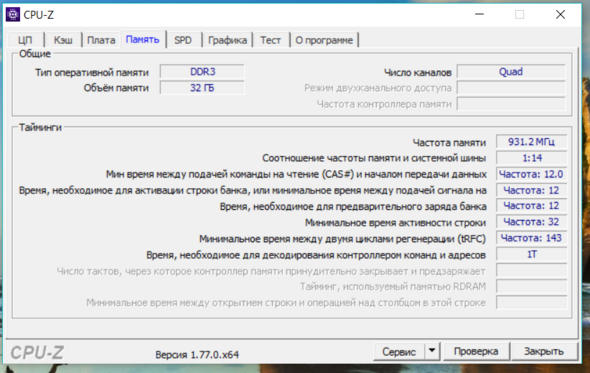Click the Сервис button
The height and width of the screenshot is (373, 590).
click(x=399, y=351)
